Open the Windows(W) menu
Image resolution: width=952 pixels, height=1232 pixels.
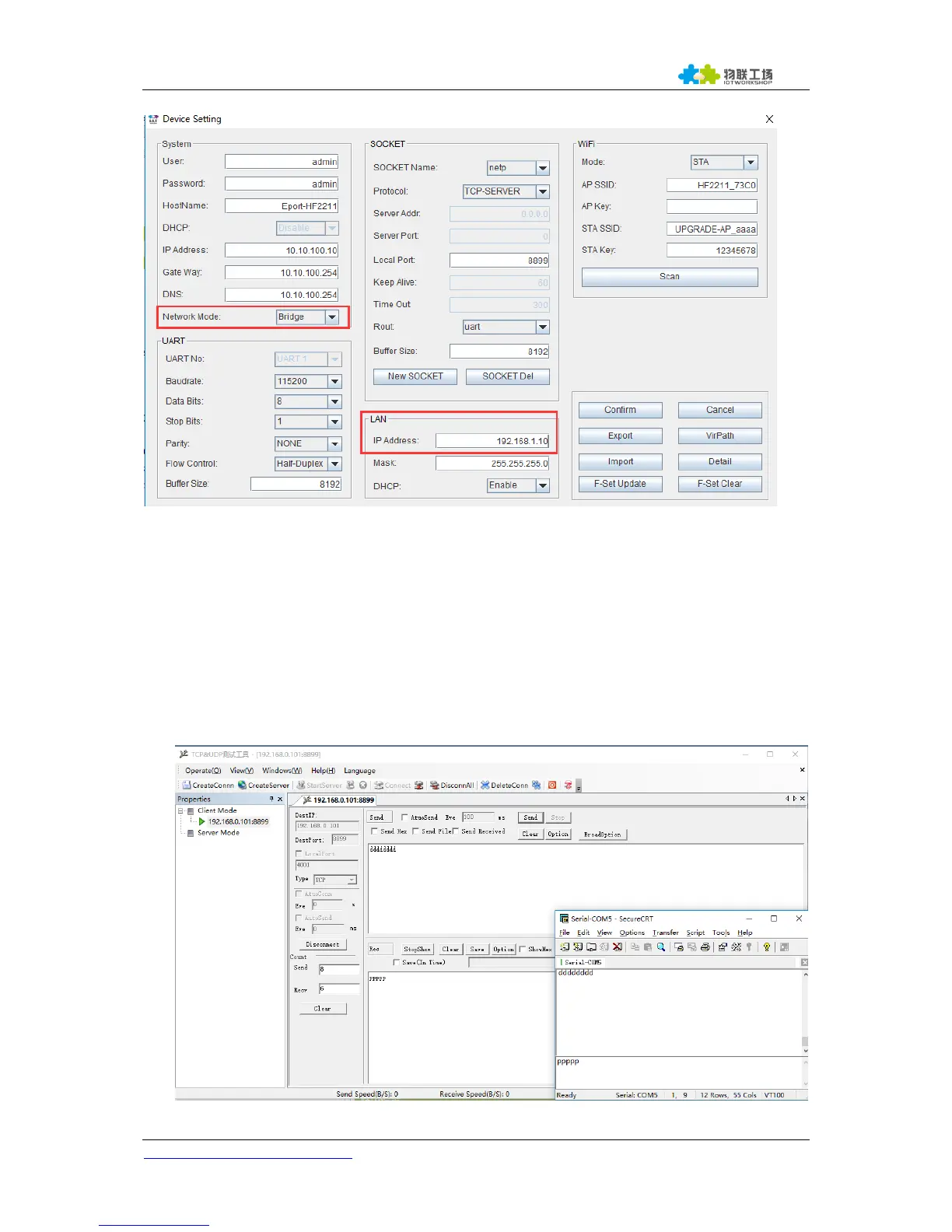282,771
